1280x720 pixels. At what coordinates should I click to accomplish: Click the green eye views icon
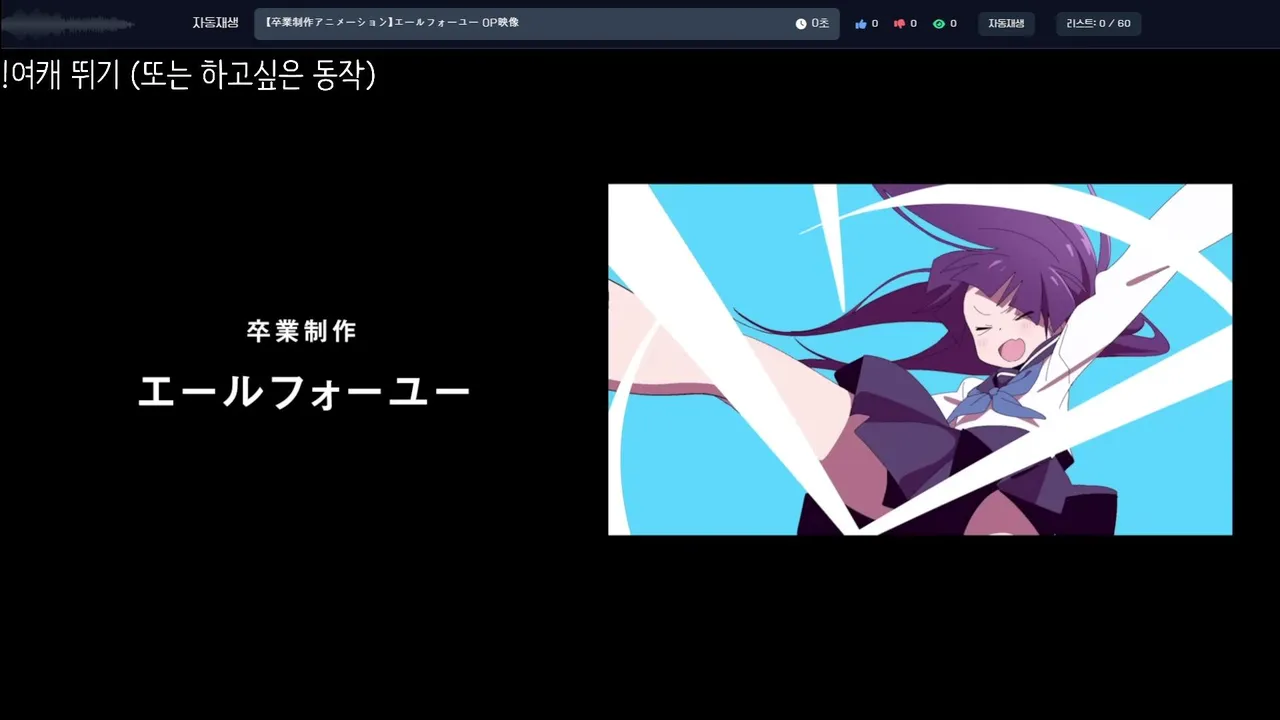pos(939,24)
